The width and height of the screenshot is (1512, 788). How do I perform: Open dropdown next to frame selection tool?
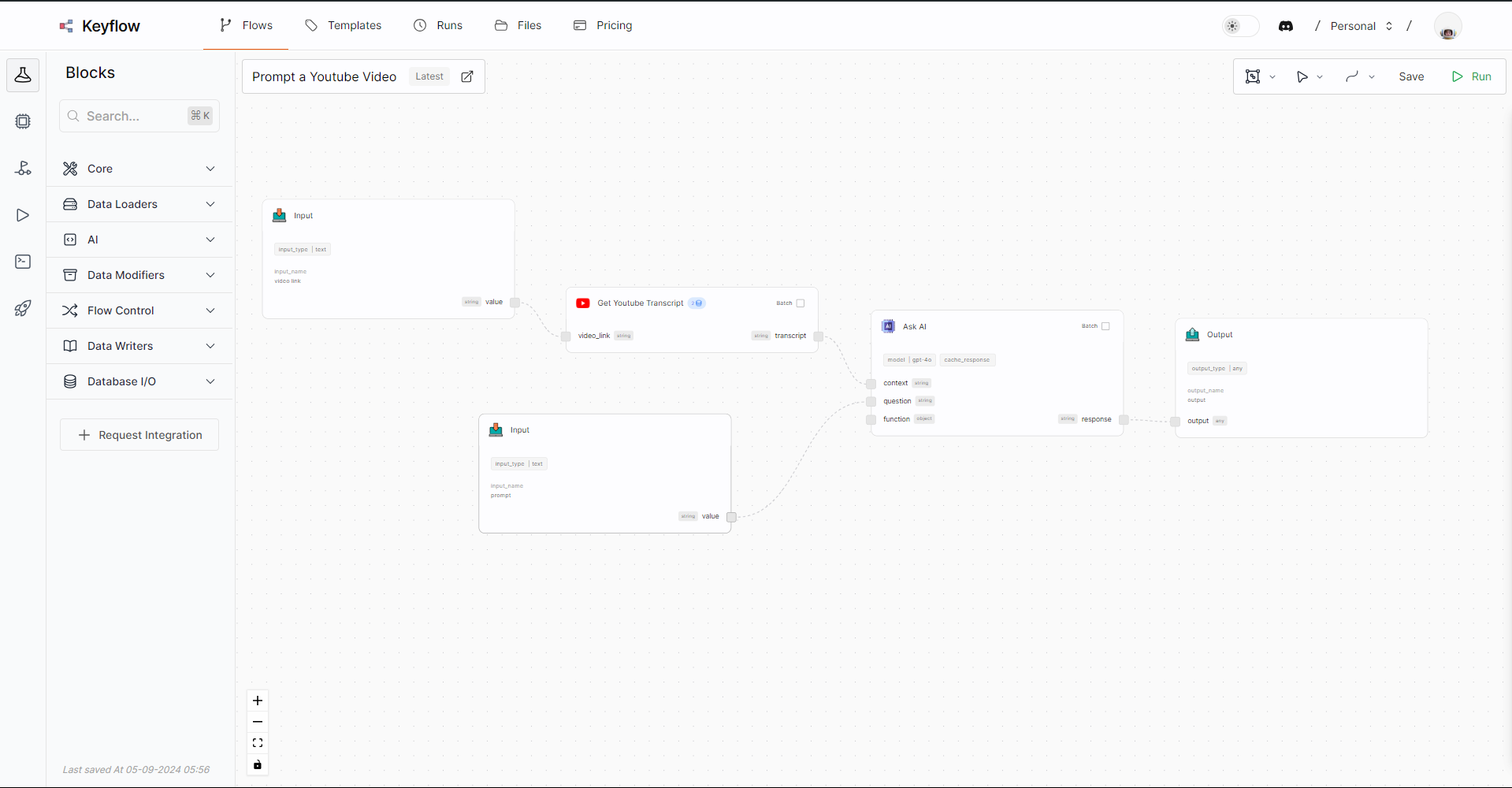click(x=1272, y=76)
